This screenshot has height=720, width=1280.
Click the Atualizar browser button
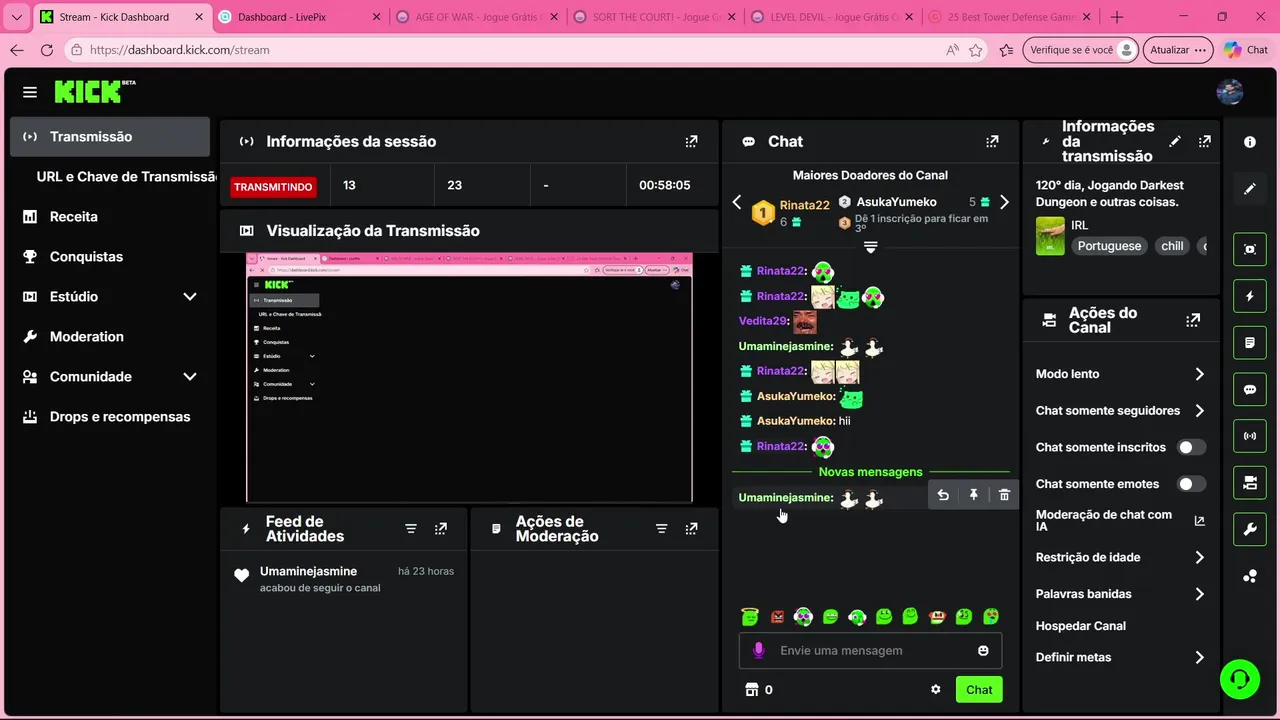coord(1177,50)
